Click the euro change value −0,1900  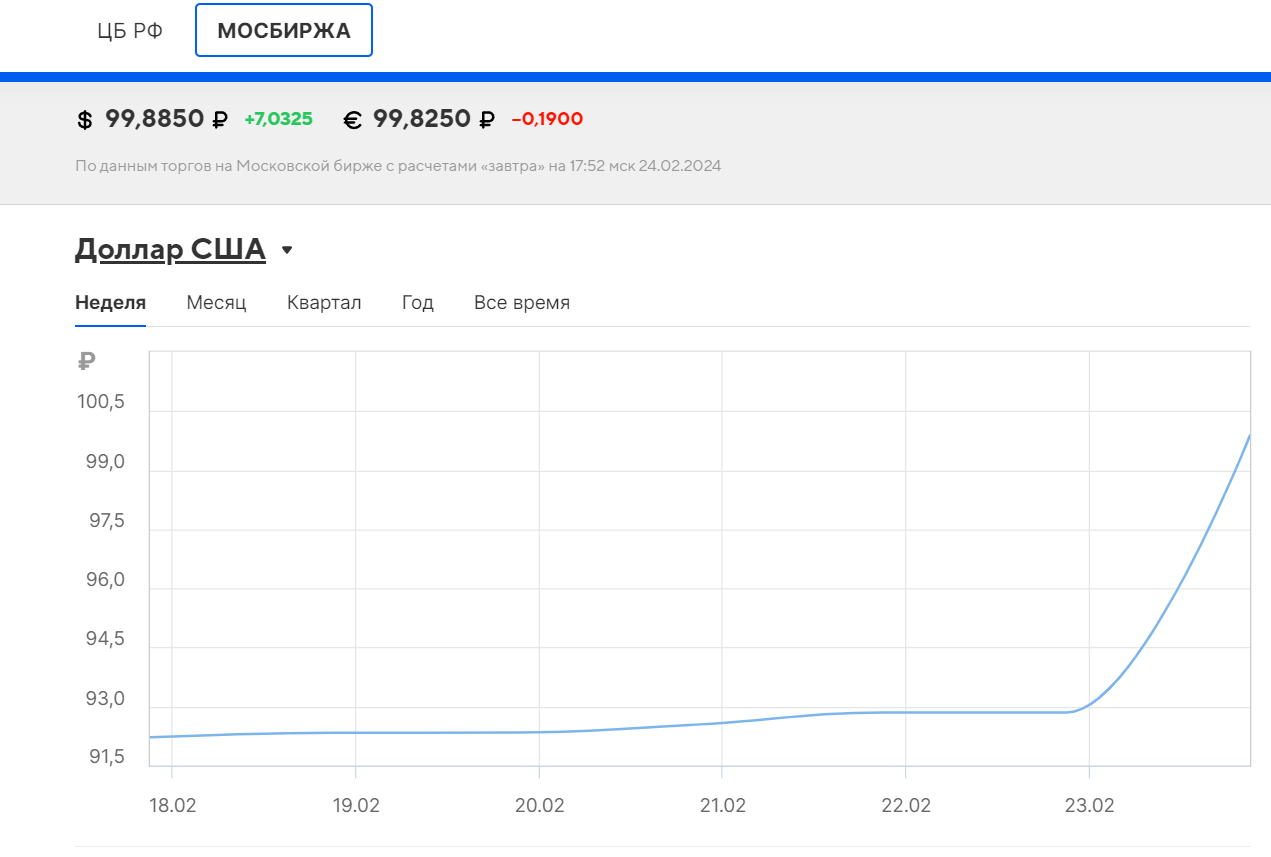tap(547, 119)
